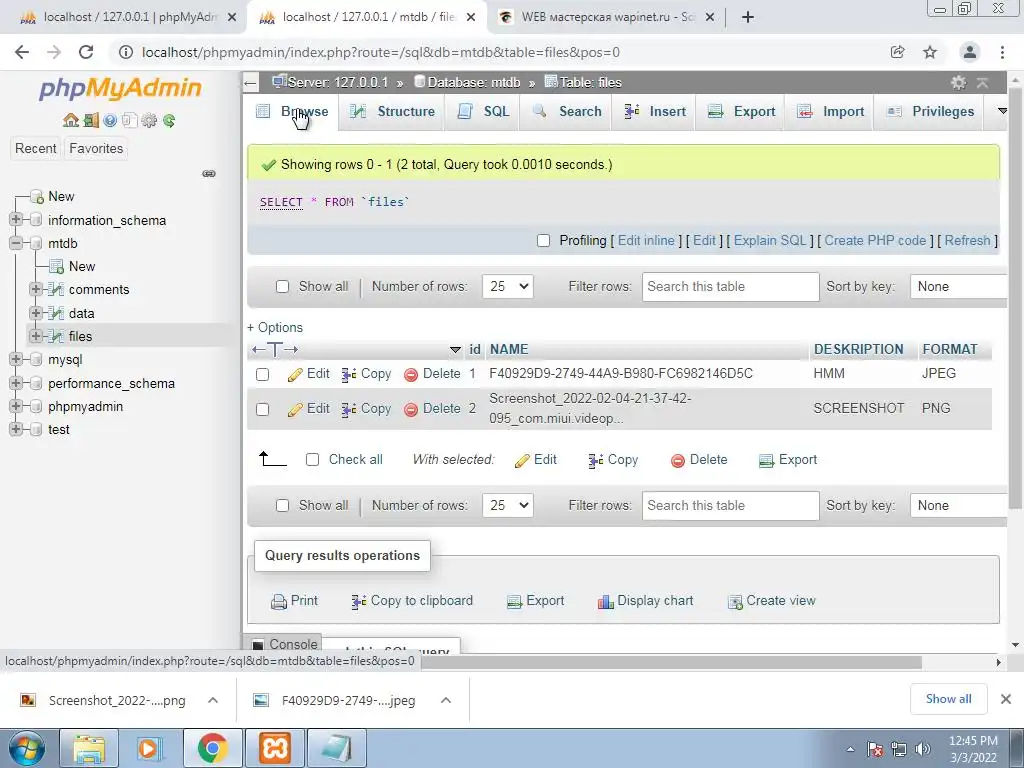Open the Insert tab
1024x768 pixels.
click(654, 112)
